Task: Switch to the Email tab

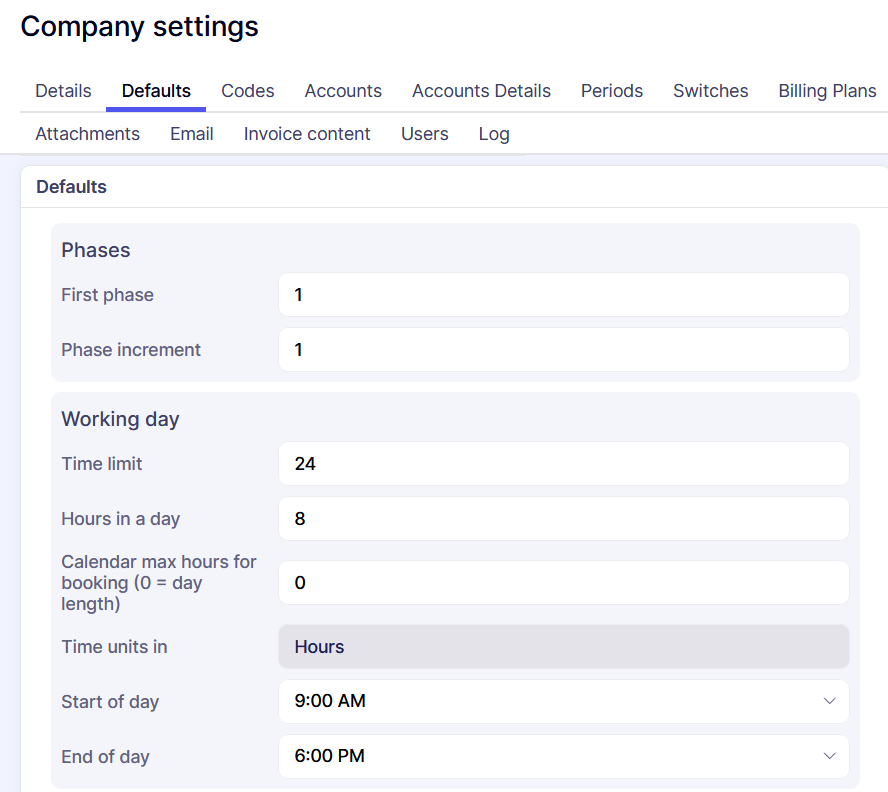Action: point(191,134)
